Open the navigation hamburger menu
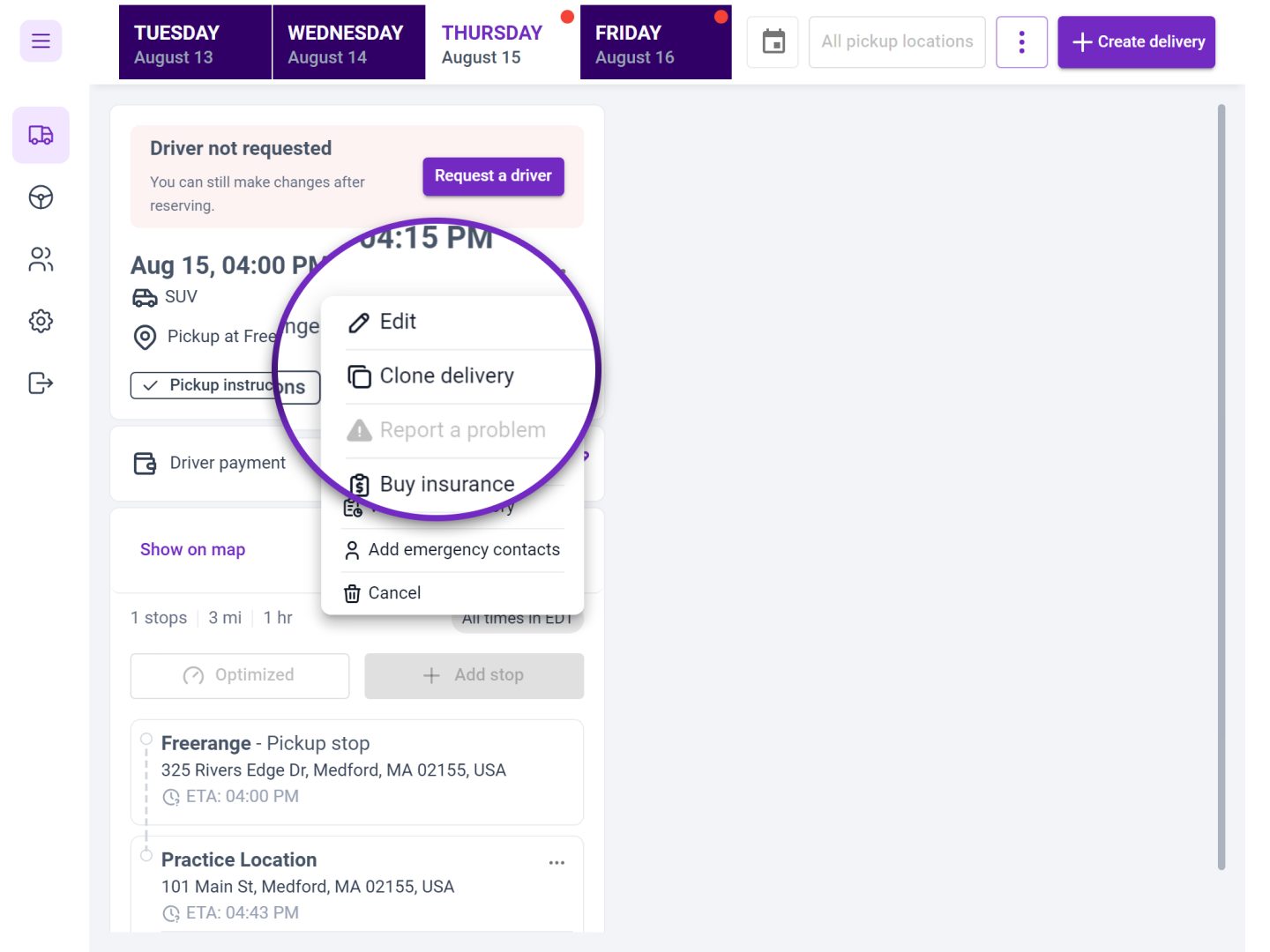Screen dimensions: 1270x952 pyautogui.click(x=40, y=41)
